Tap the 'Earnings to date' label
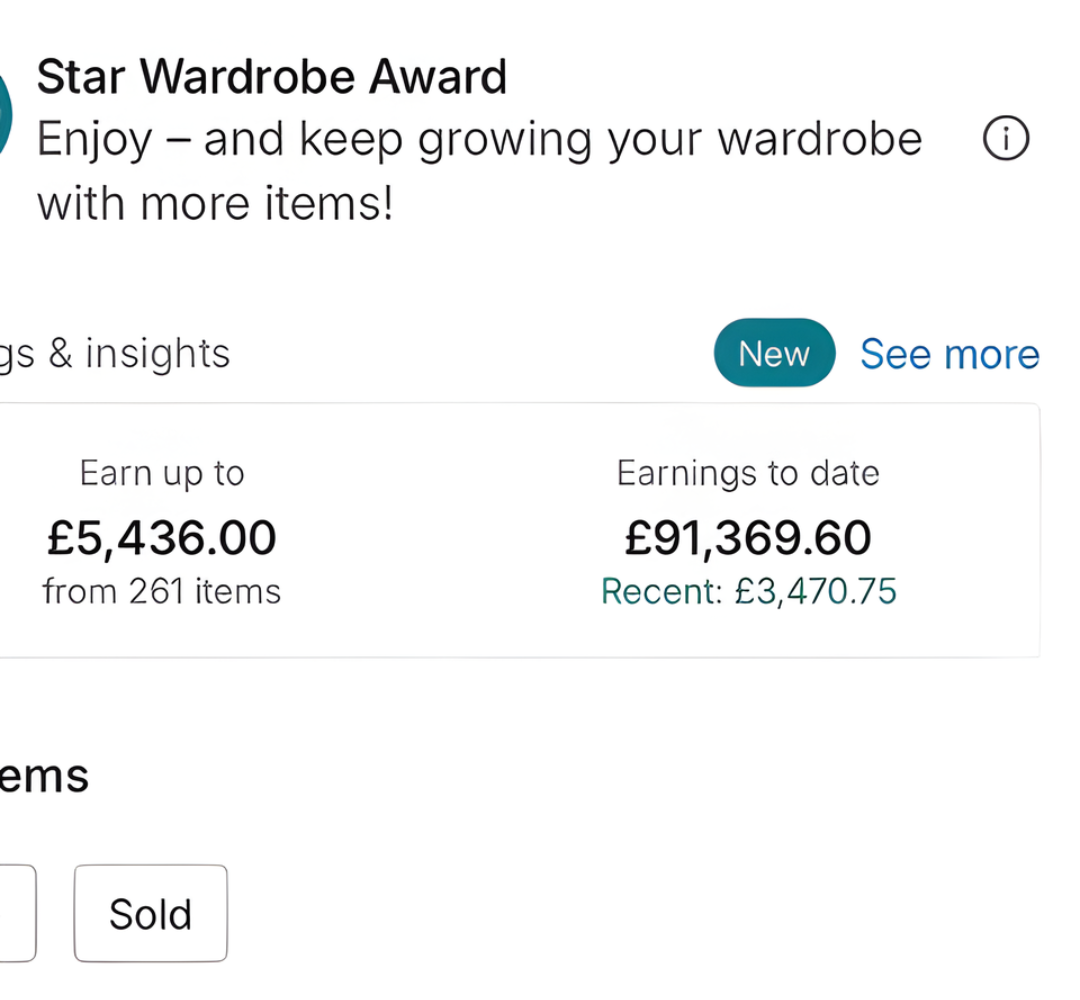This screenshot has width=1080, height=1000. 748,473
